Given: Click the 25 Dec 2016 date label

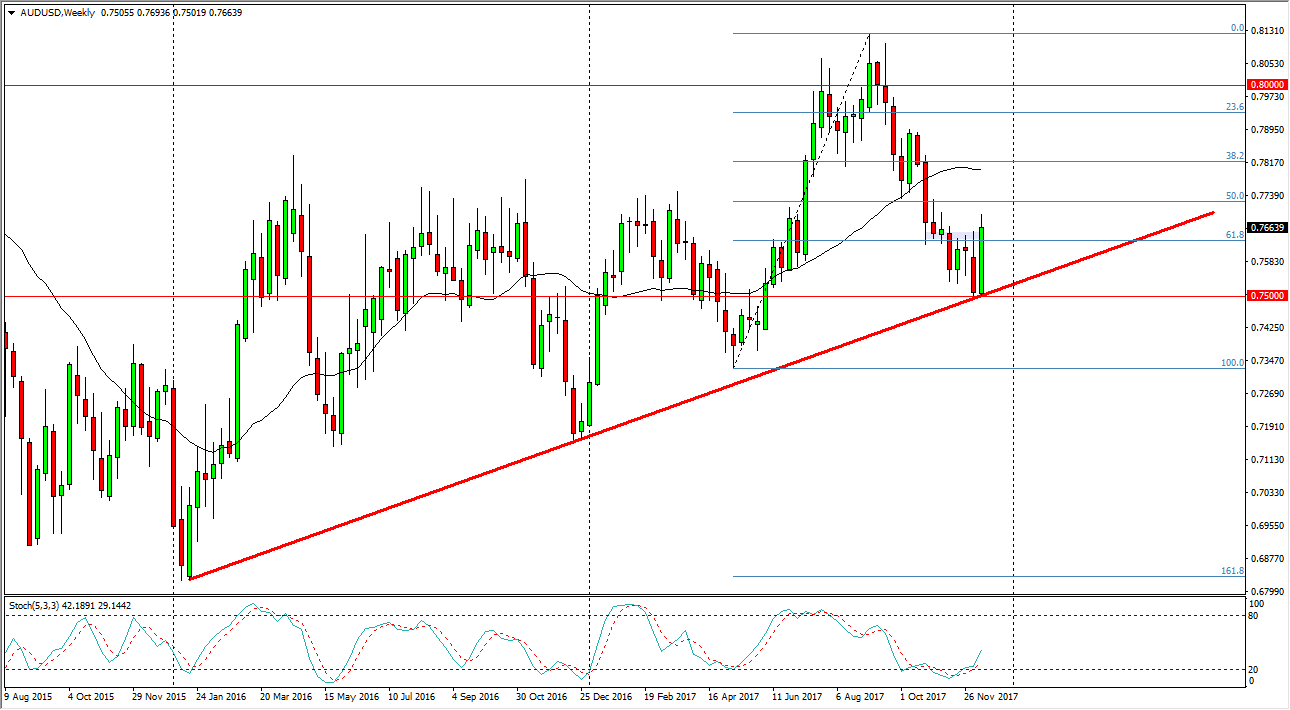Looking at the screenshot, I should [x=607, y=695].
